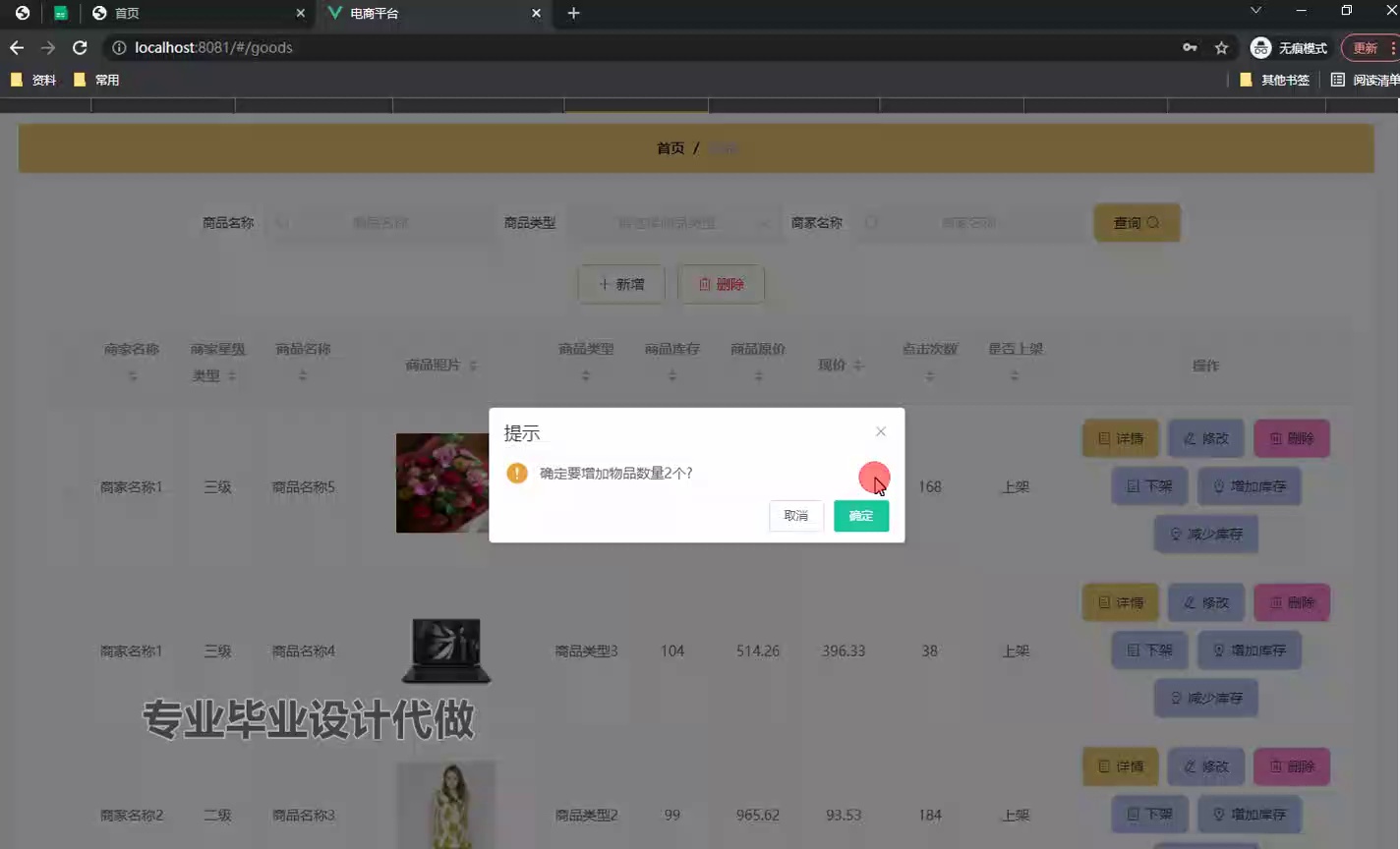
Task: Click 下架 in the 商品名称4 row
Action: [x=1149, y=651]
